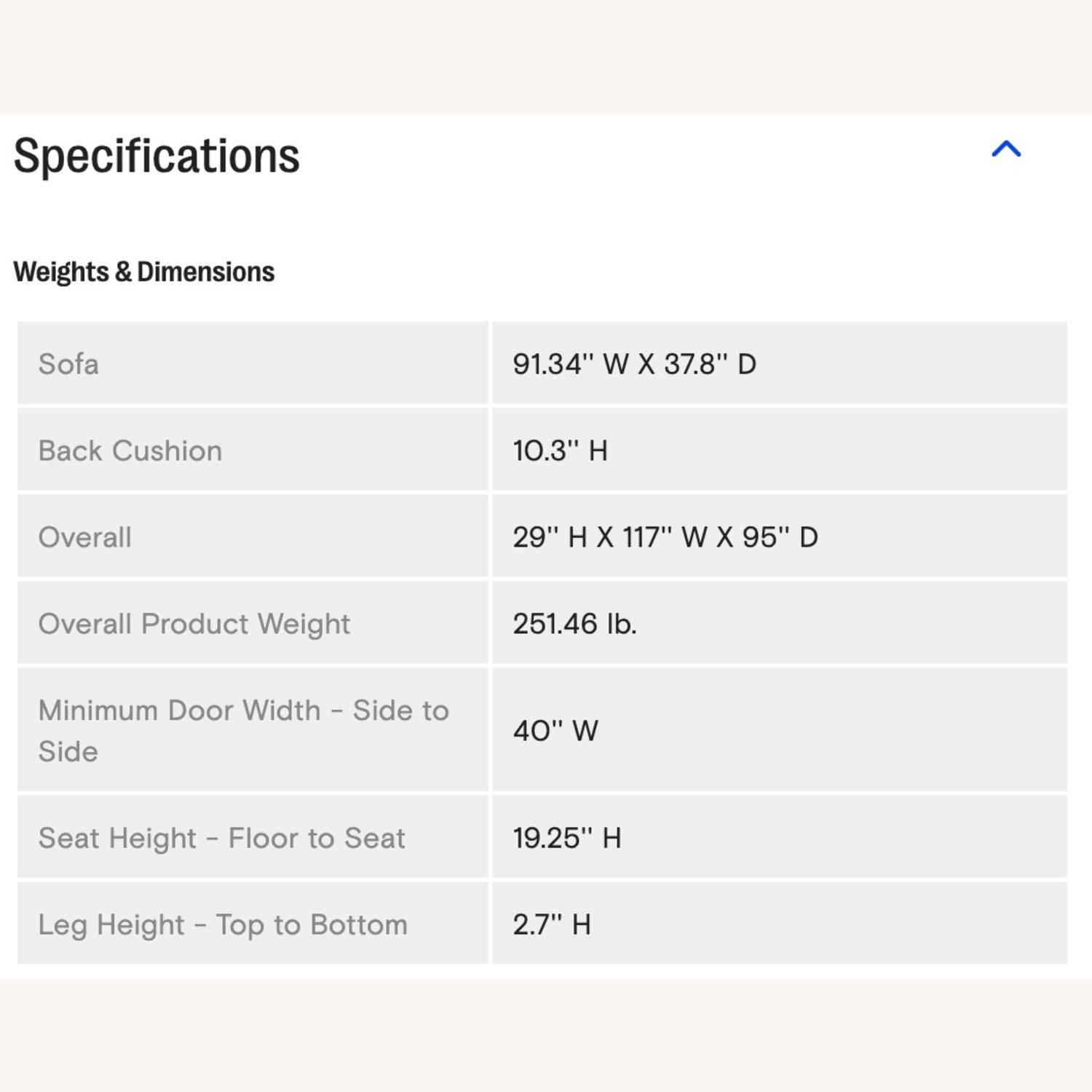Click the beige area above the Specifications panel
The image size is (1092, 1092).
(x=546, y=55)
